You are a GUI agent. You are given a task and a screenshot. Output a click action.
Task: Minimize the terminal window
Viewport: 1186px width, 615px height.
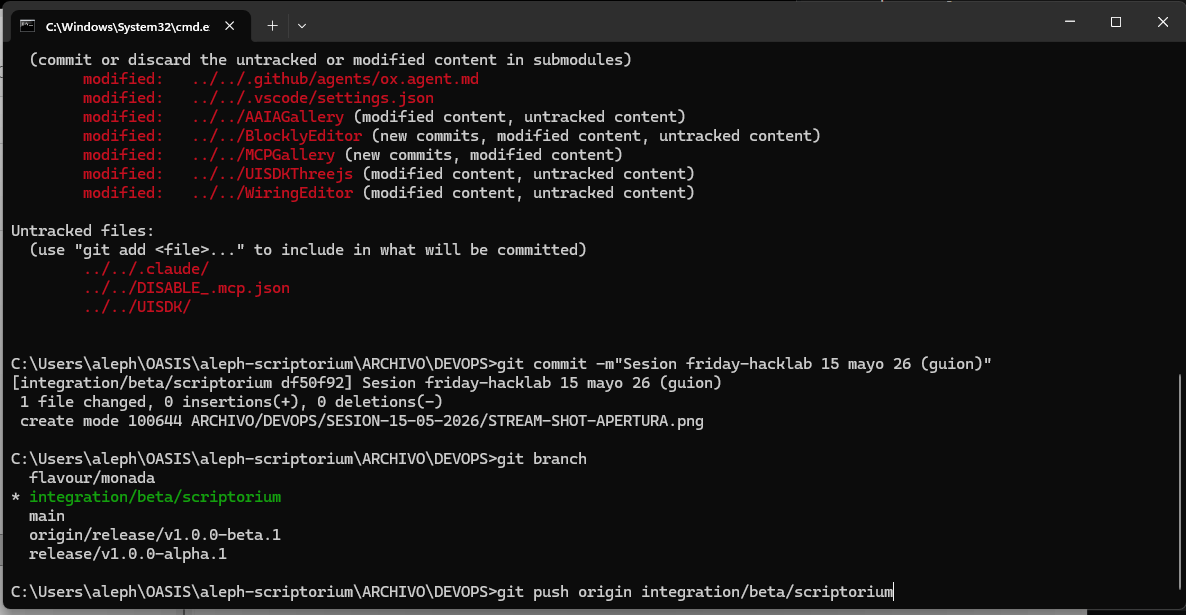(x=1070, y=22)
